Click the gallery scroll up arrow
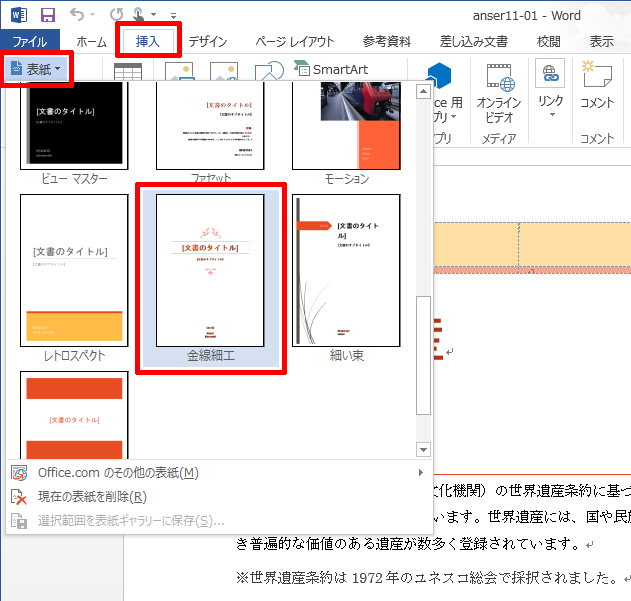 [423, 91]
